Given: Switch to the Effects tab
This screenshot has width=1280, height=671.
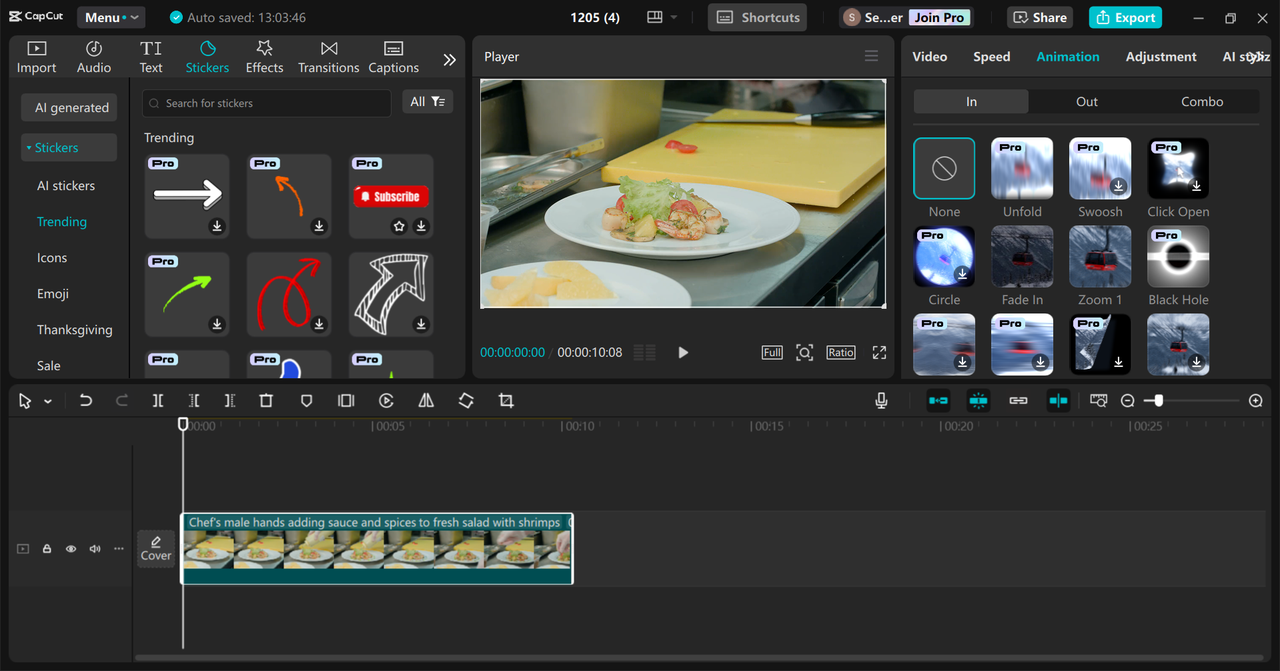Looking at the screenshot, I should coord(264,57).
